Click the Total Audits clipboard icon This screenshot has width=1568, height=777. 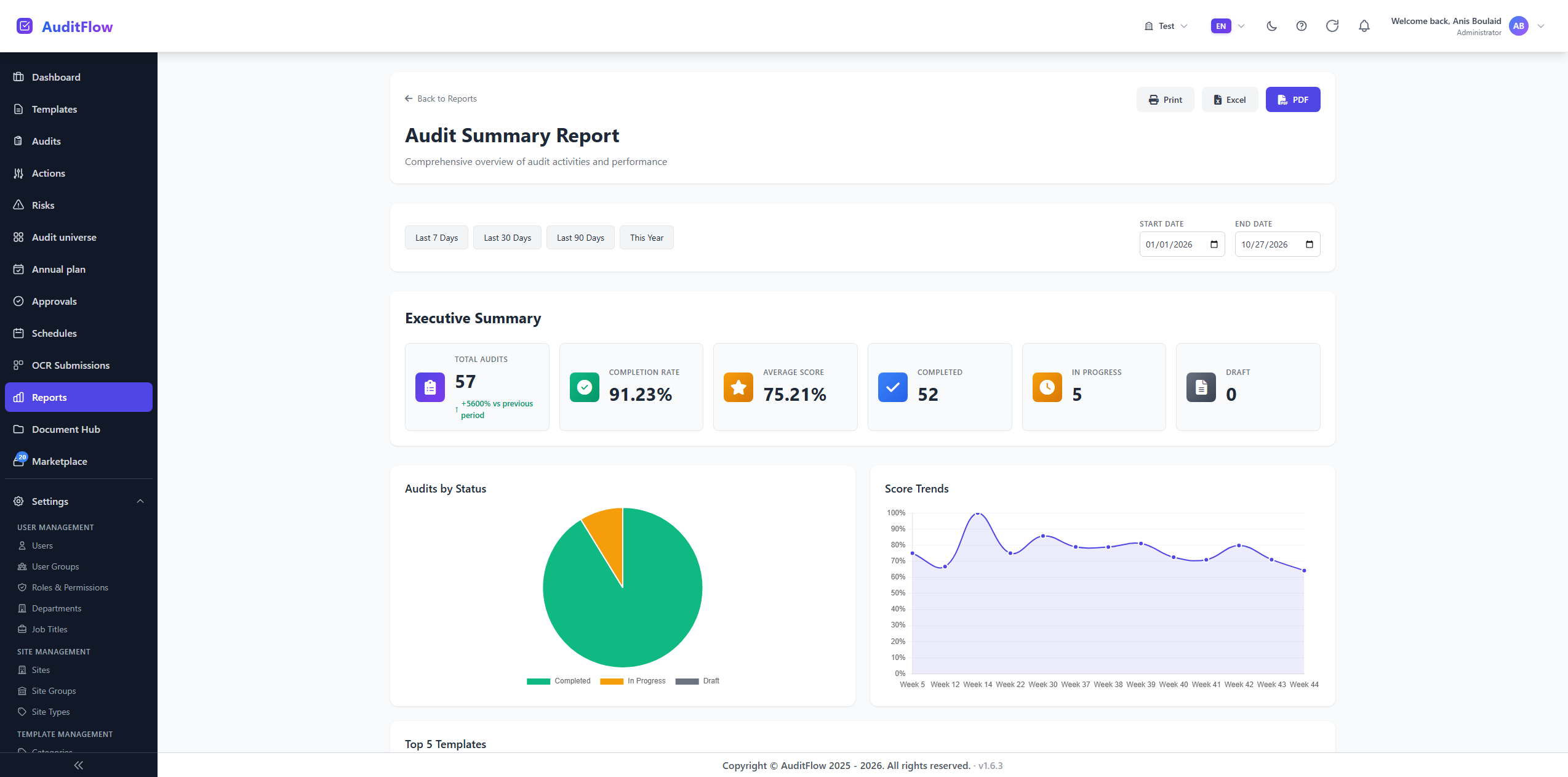point(430,387)
